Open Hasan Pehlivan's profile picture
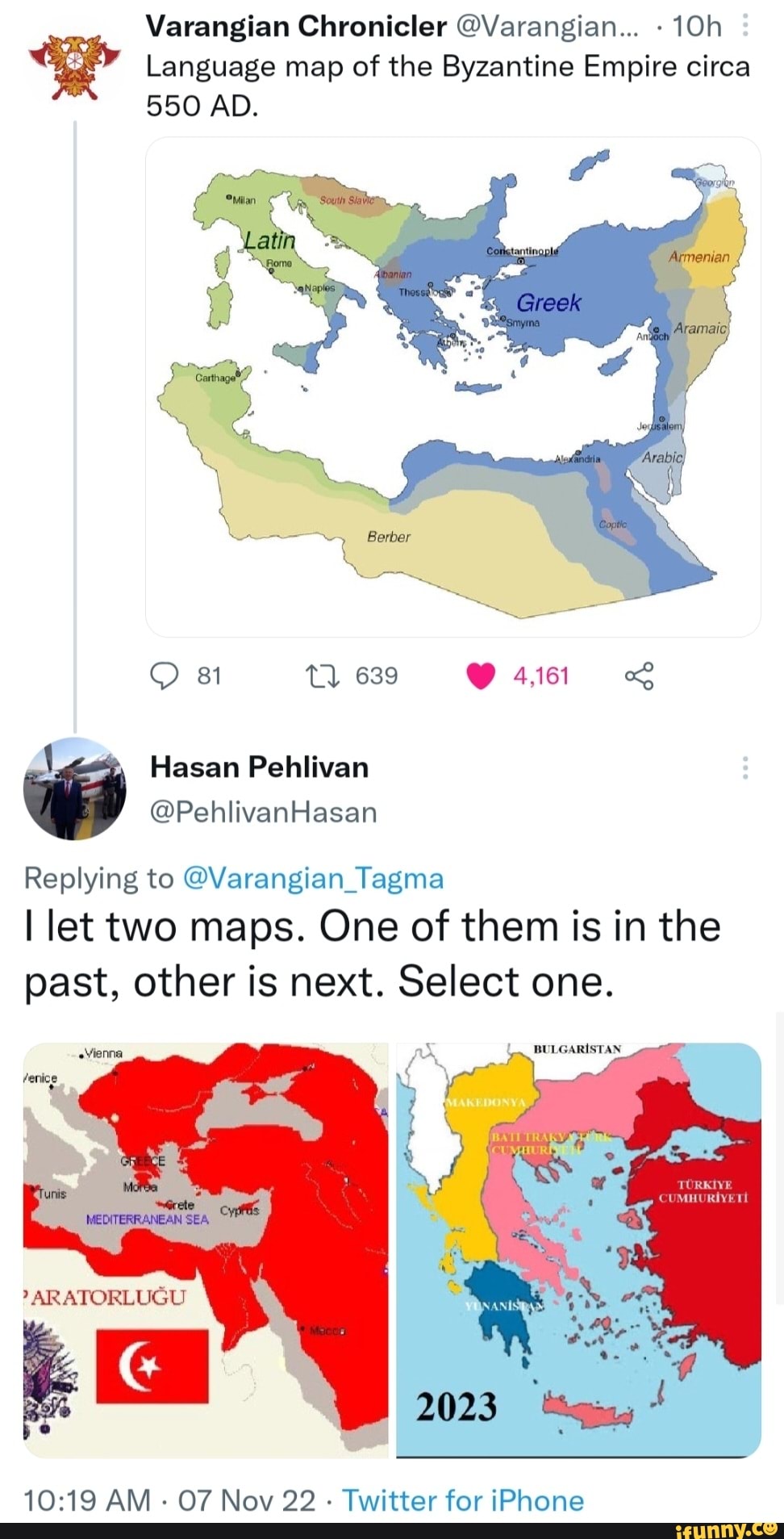Image resolution: width=784 pixels, height=1539 pixels. (x=75, y=788)
